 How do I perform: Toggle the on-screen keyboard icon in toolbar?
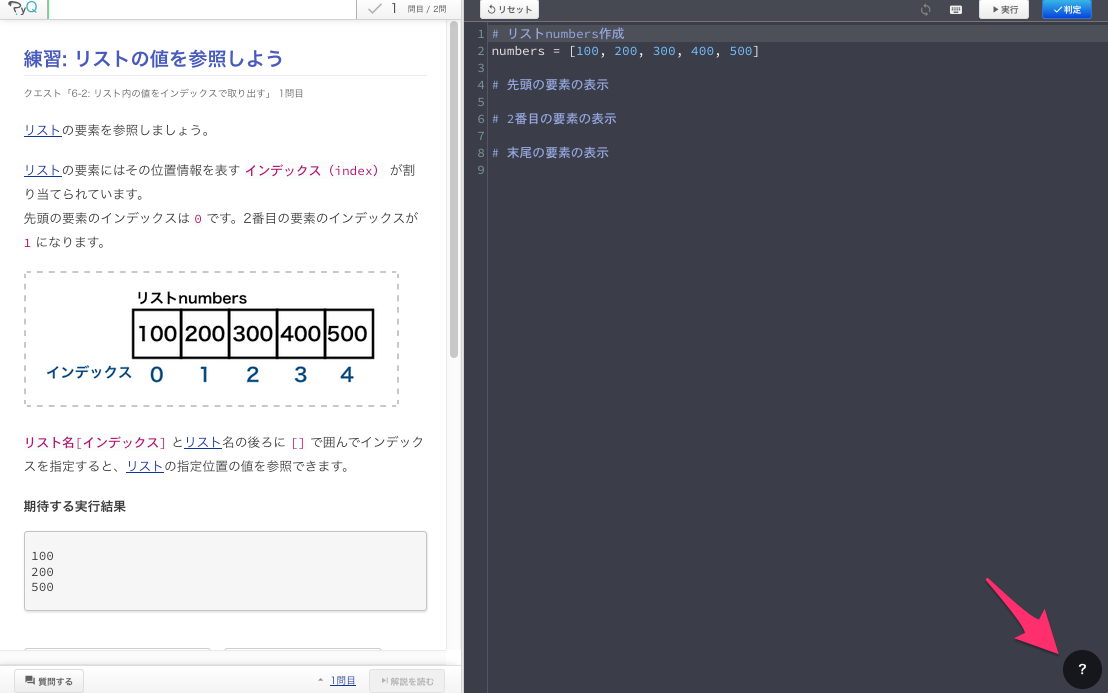click(x=955, y=10)
